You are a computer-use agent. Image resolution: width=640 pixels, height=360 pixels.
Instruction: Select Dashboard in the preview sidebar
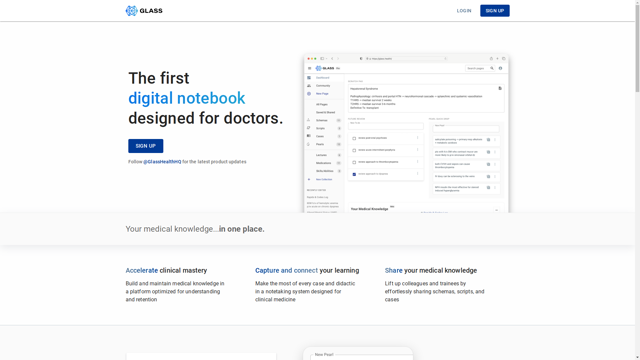(322, 78)
